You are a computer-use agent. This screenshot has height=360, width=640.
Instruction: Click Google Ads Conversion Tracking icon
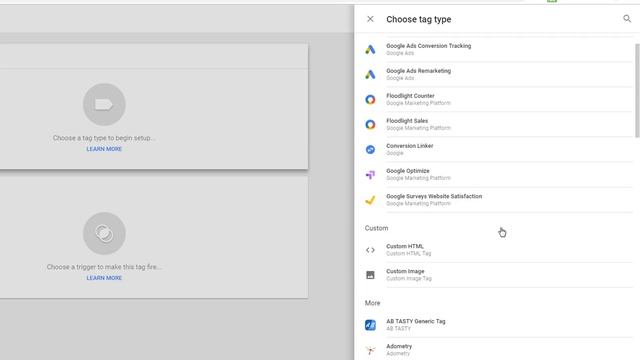click(x=370, y=49)
